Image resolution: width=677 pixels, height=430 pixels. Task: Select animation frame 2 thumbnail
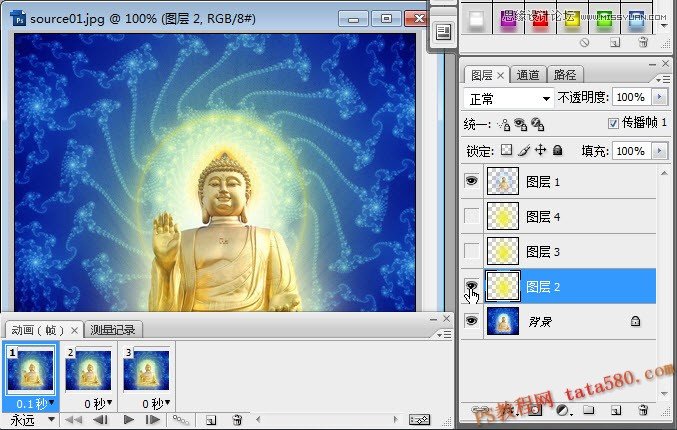tap(89, 370)
